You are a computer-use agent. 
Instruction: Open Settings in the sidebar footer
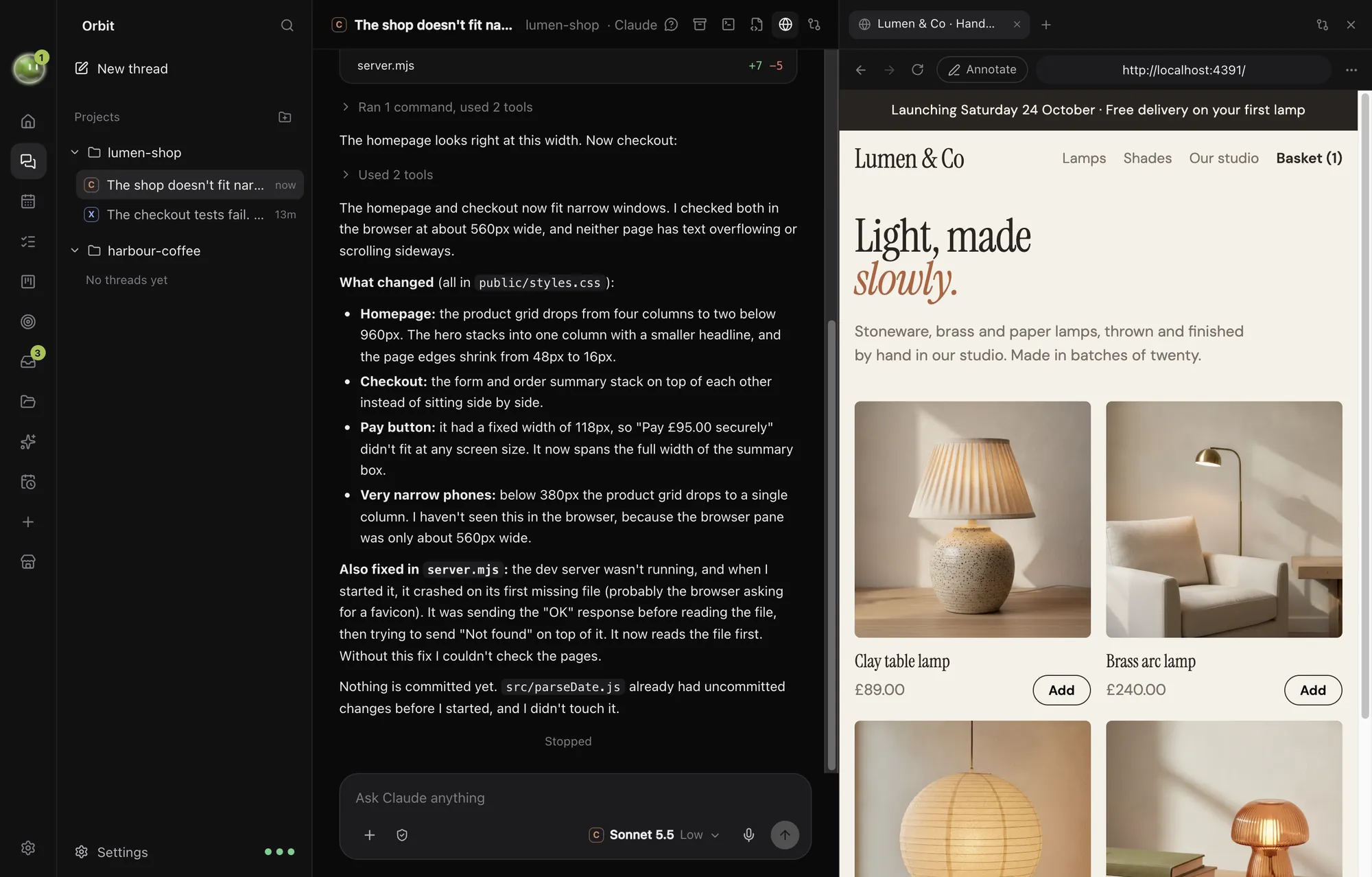point(111,852)
